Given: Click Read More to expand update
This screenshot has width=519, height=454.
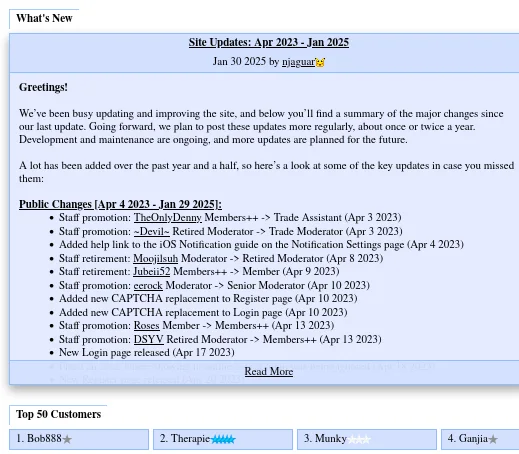Looking at the screenshot, I should click(x=269, y=371).
